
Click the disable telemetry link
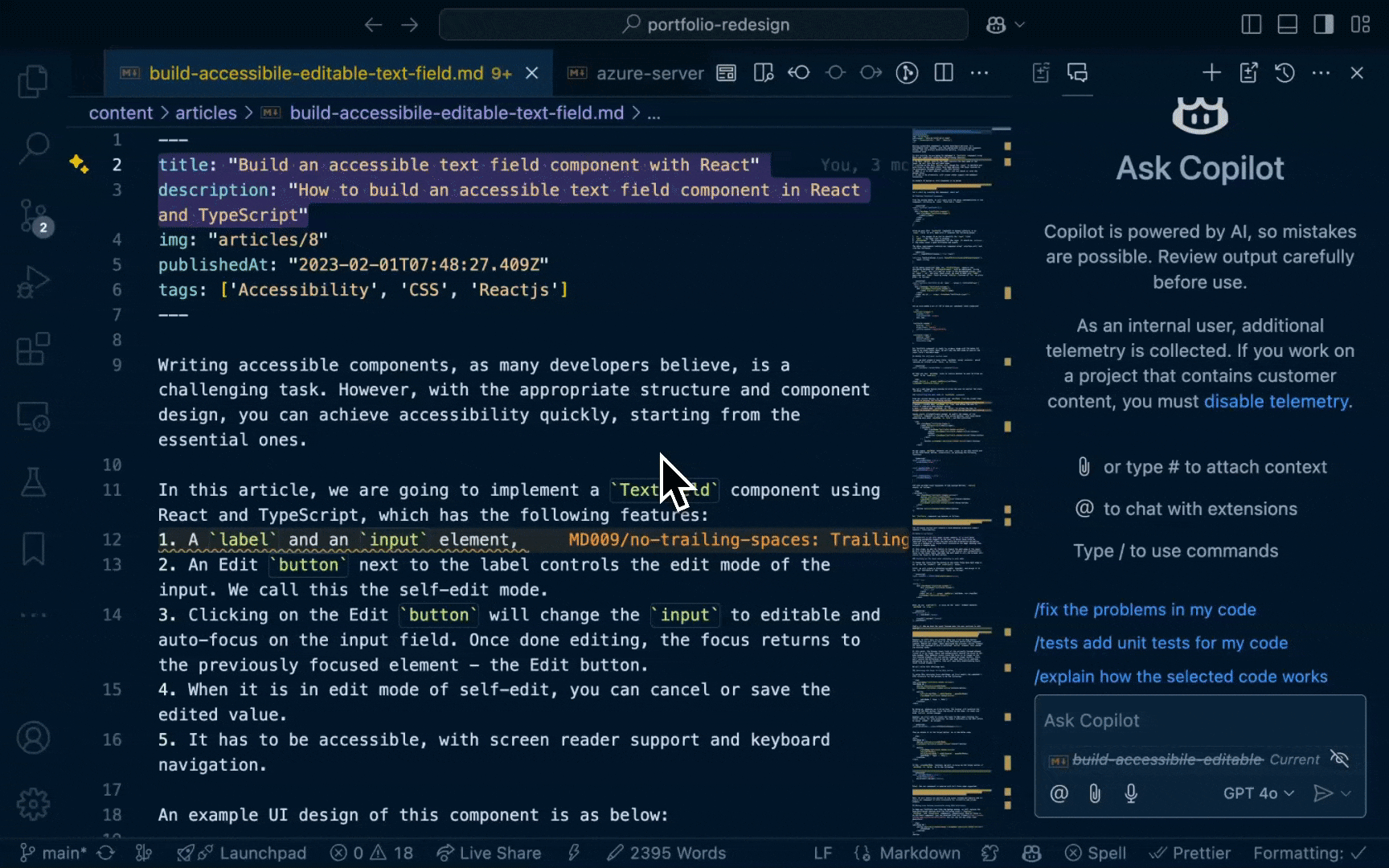pos(1276,402)
